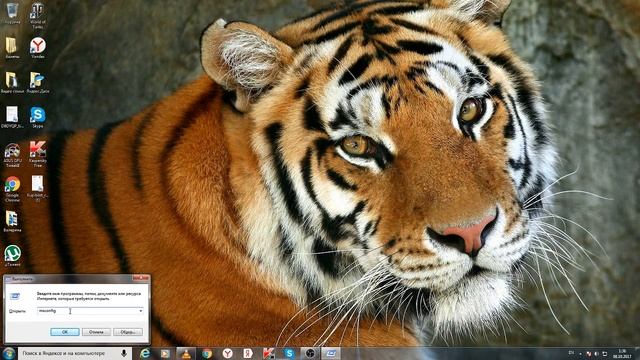Open the Yandex 'Я' icon in taskbar
Screen dimensions: 640x360
(248, 353)
